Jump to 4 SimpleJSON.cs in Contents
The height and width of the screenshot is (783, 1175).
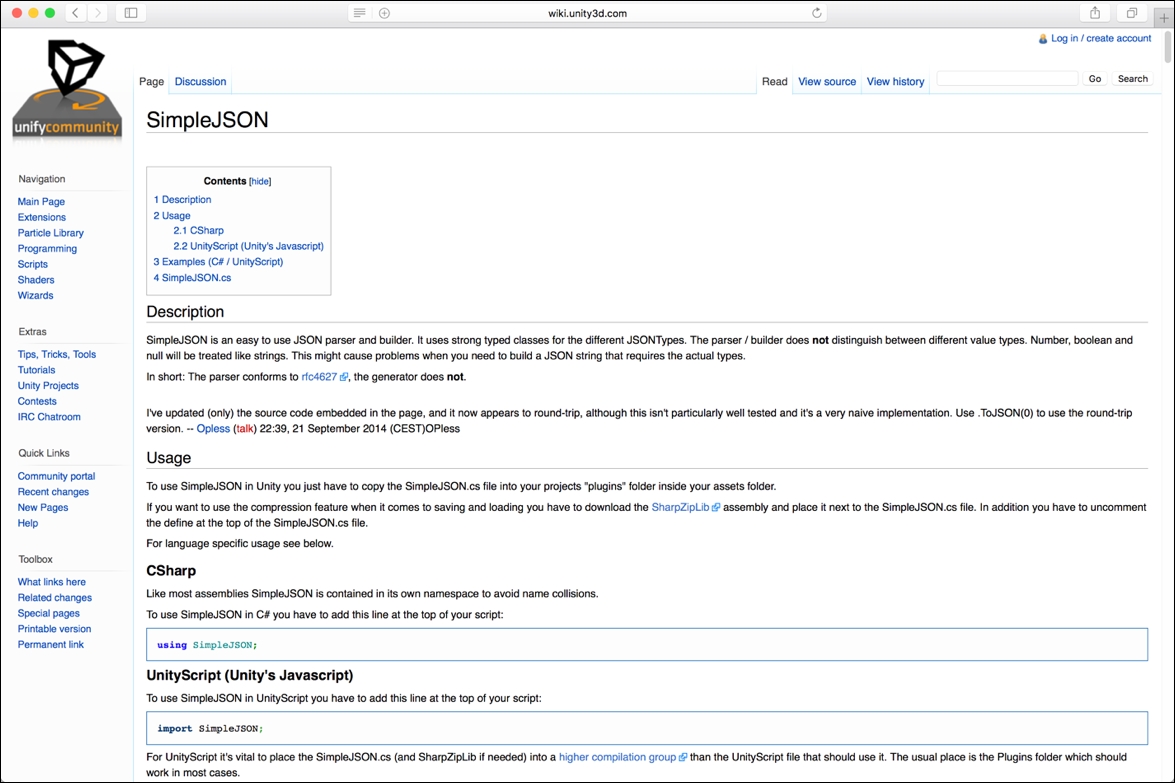(192, 278)
